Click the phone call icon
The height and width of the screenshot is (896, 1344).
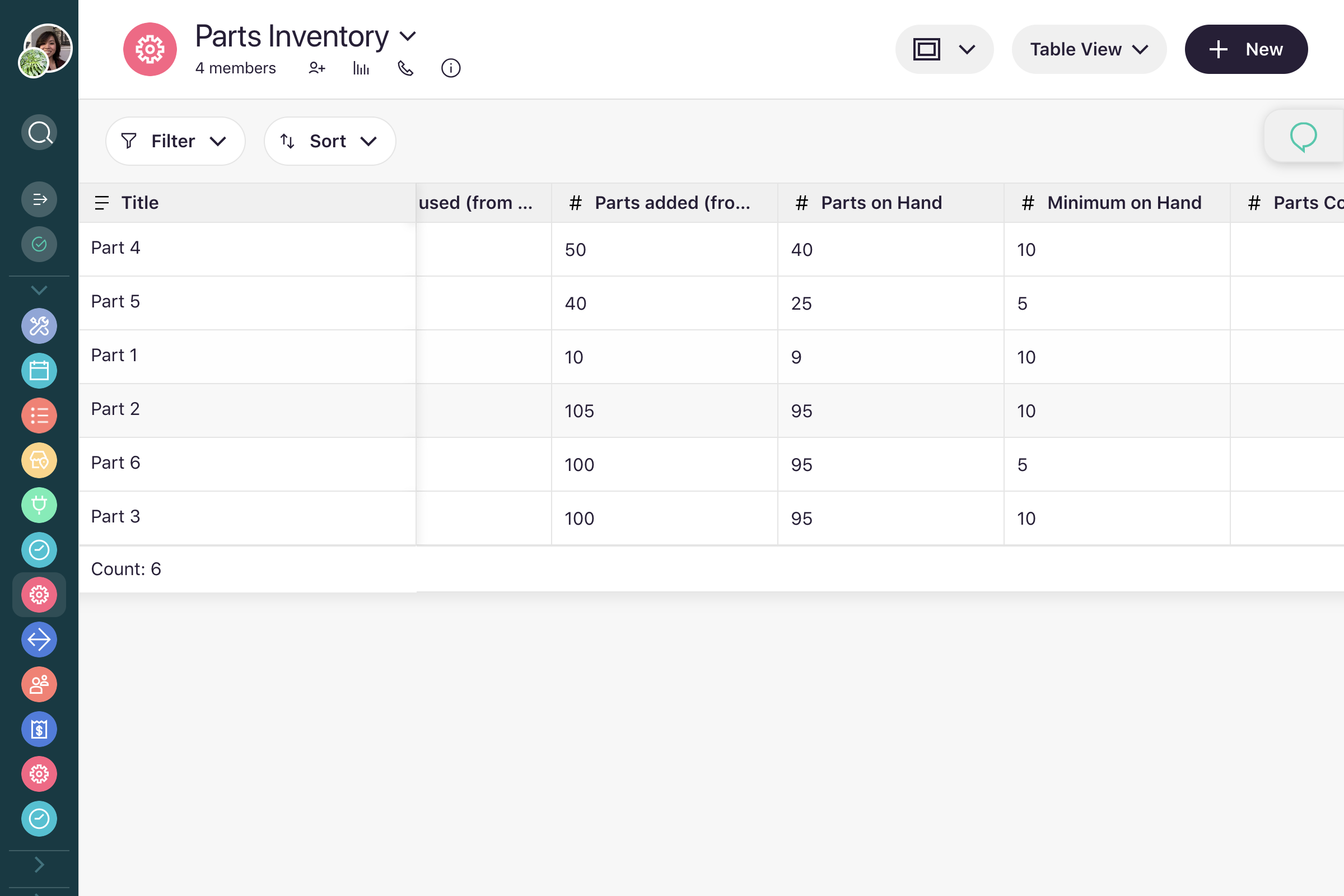pos(405,68)
